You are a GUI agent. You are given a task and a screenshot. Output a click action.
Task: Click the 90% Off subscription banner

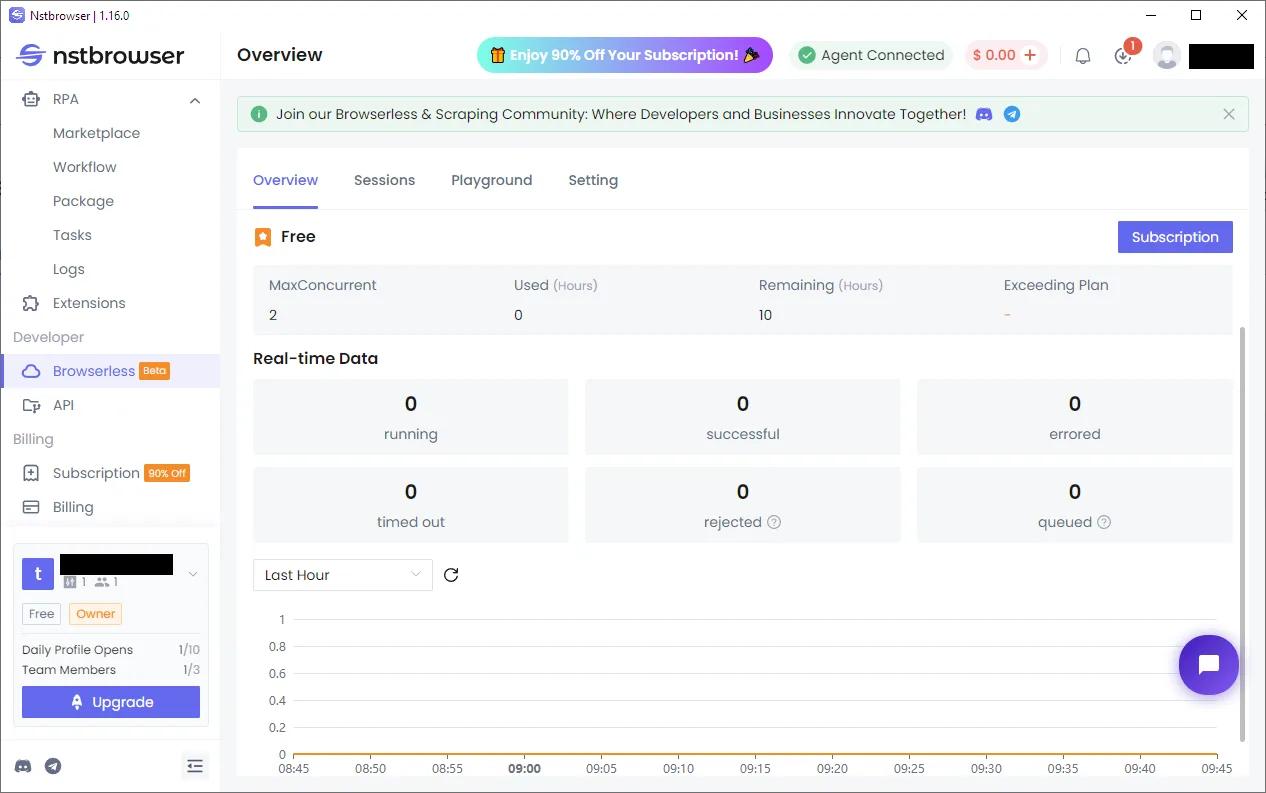pos(625,55)
